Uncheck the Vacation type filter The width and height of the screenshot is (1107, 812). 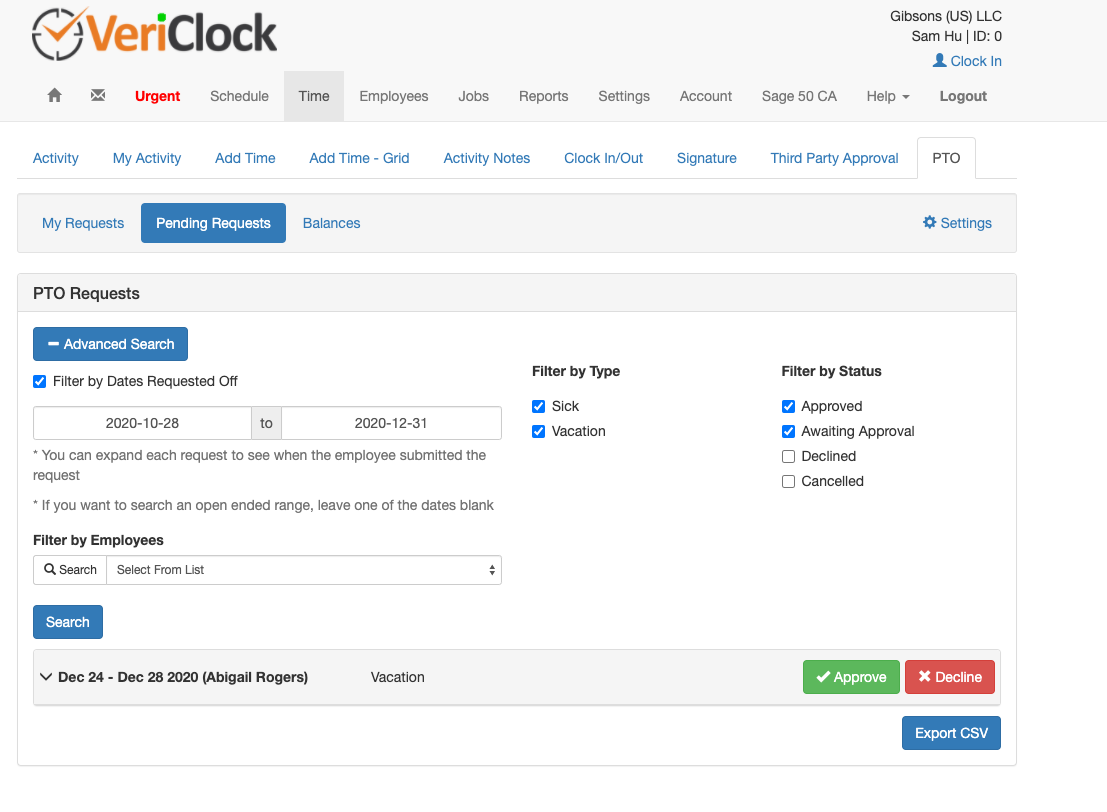click(538, 431)
